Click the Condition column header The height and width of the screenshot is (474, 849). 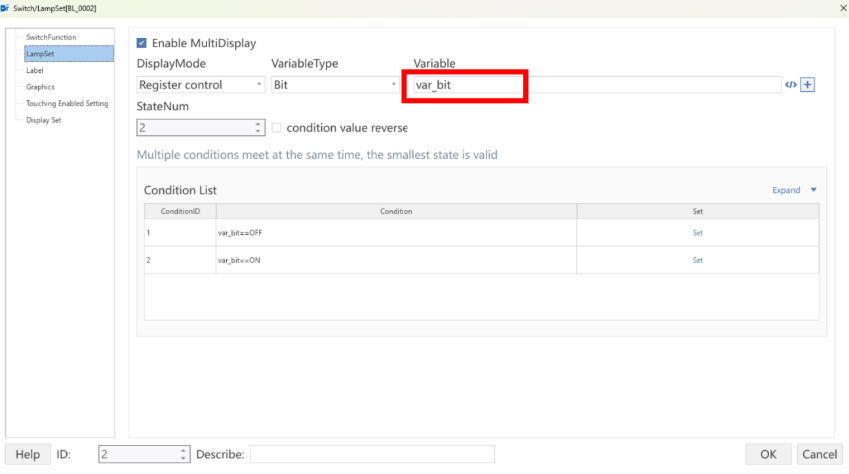tap(396, 211)
